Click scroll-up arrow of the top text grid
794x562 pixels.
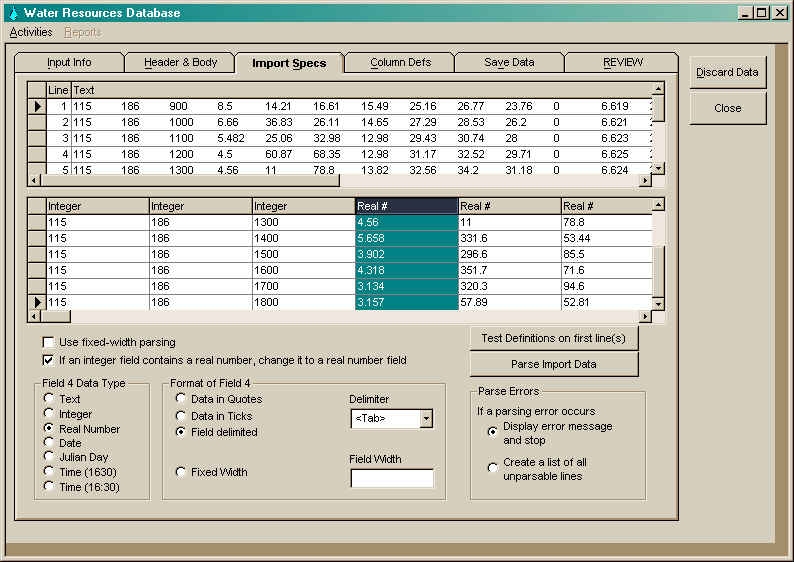(x=658, y=89)
